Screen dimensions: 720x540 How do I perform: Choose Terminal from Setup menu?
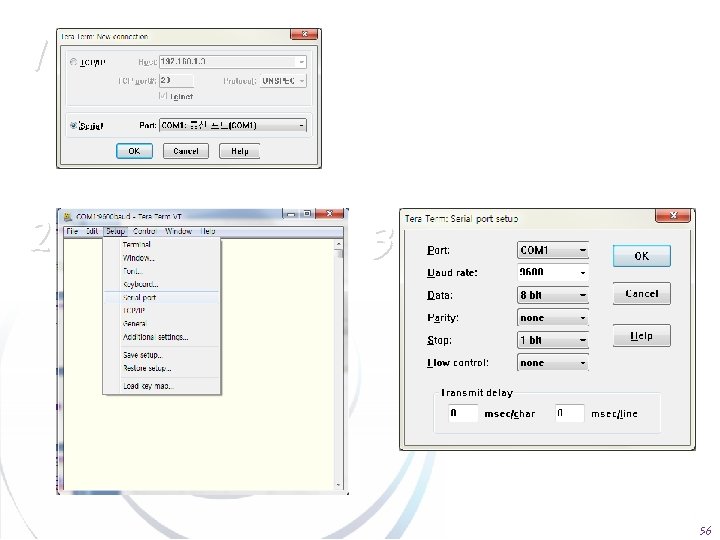tap(162, 245)
